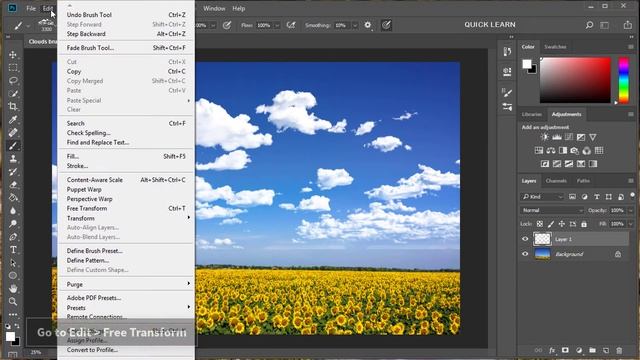Image resolution: width=640 pixels, height=360 pixels.
Task: Click the add layer style fx icon
Action: pyautogui.click(x=552, y=350)
